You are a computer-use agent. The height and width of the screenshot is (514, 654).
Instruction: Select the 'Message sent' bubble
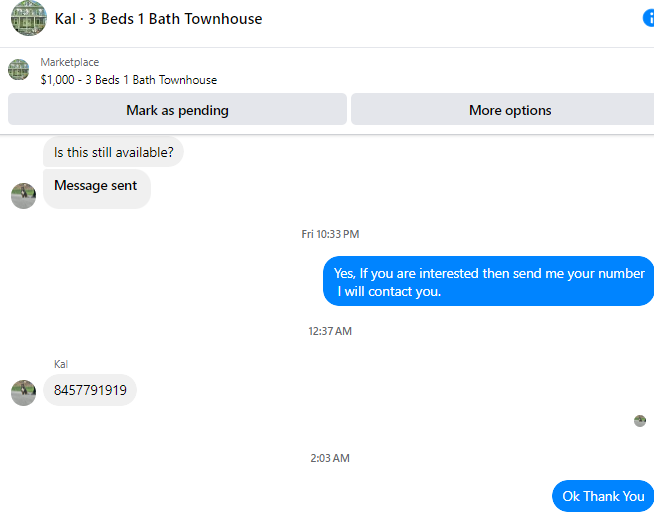[97, 189]
